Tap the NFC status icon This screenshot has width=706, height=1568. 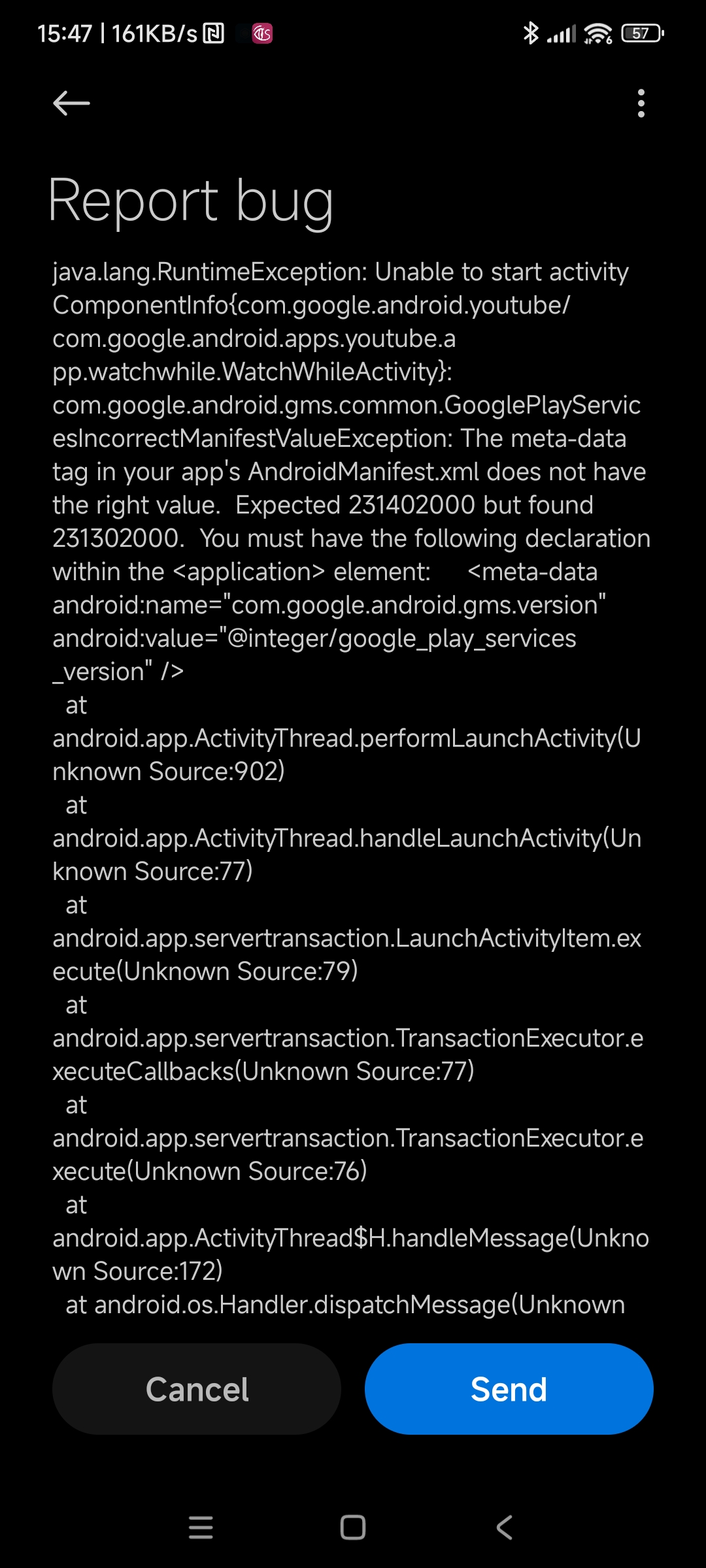[x=214, y=33]
